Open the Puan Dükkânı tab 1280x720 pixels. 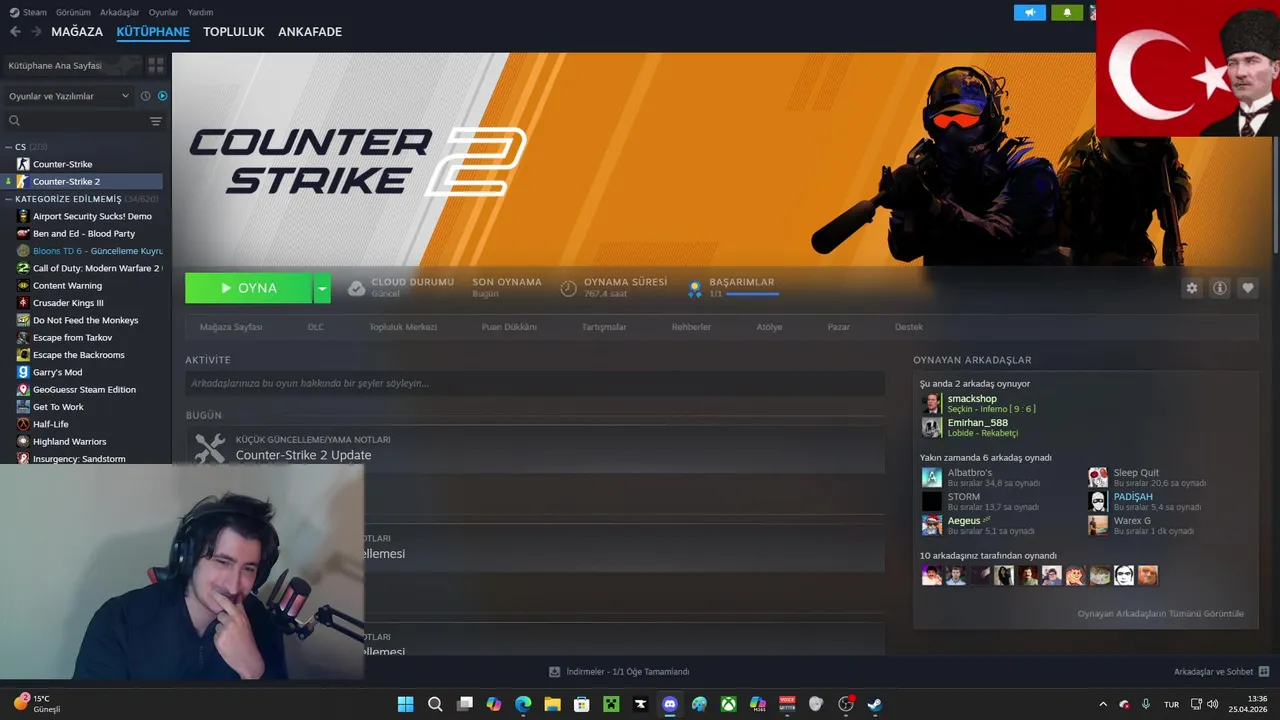pos(509,327)
